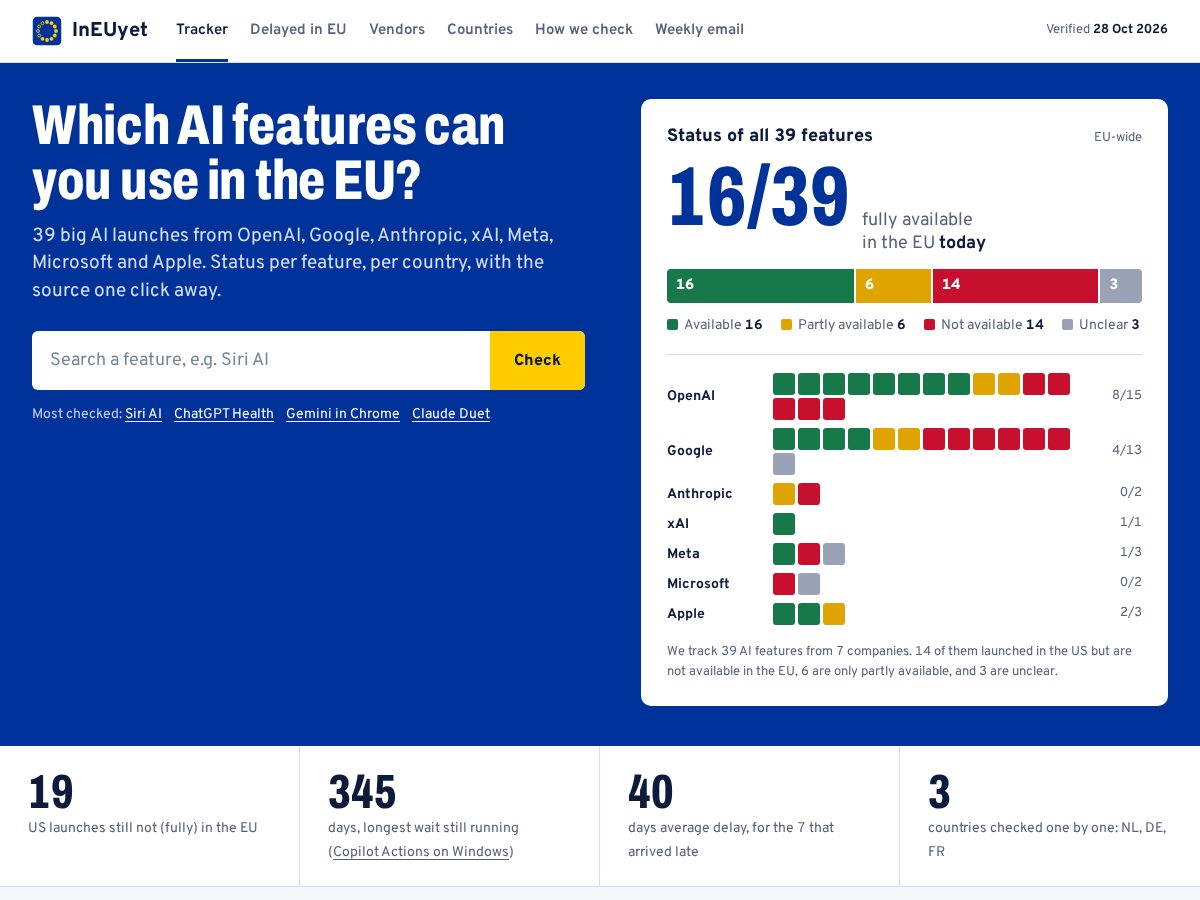This screenshot has height=900, width=1200.
Task: Click the 1/3 count in Meta row
Action: (x=1131, y=552)
